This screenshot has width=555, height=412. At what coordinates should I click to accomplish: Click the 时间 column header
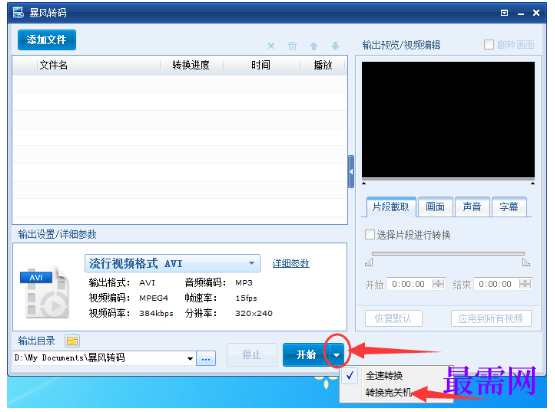[x=261, y=65]
